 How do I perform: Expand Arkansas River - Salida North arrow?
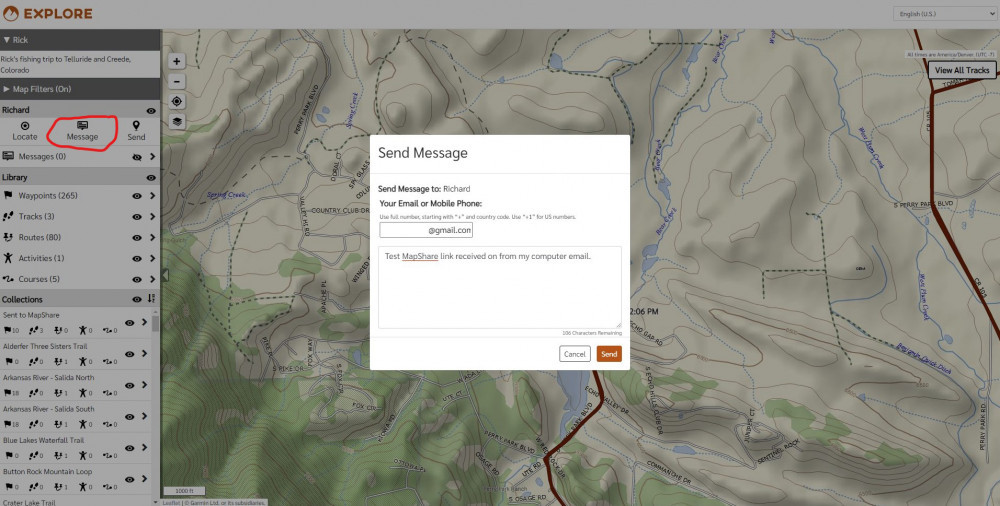pyautogui.click(x=144, y=385)
